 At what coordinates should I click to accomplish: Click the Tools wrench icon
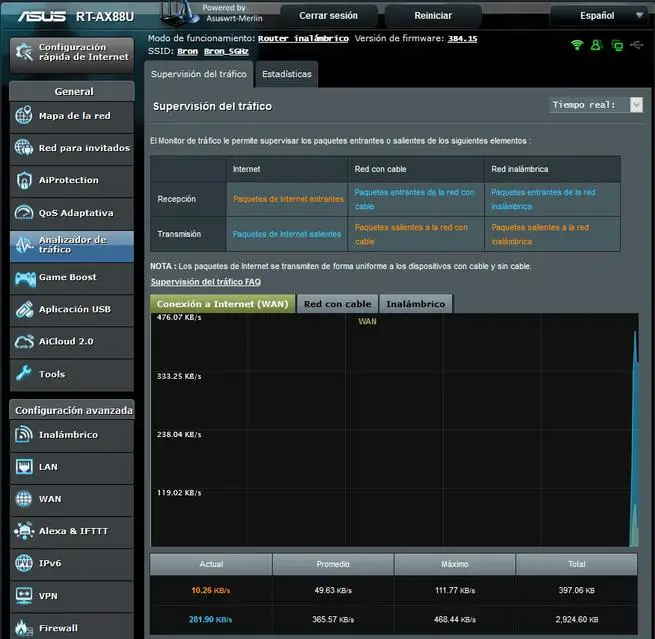tap(24, 373)
